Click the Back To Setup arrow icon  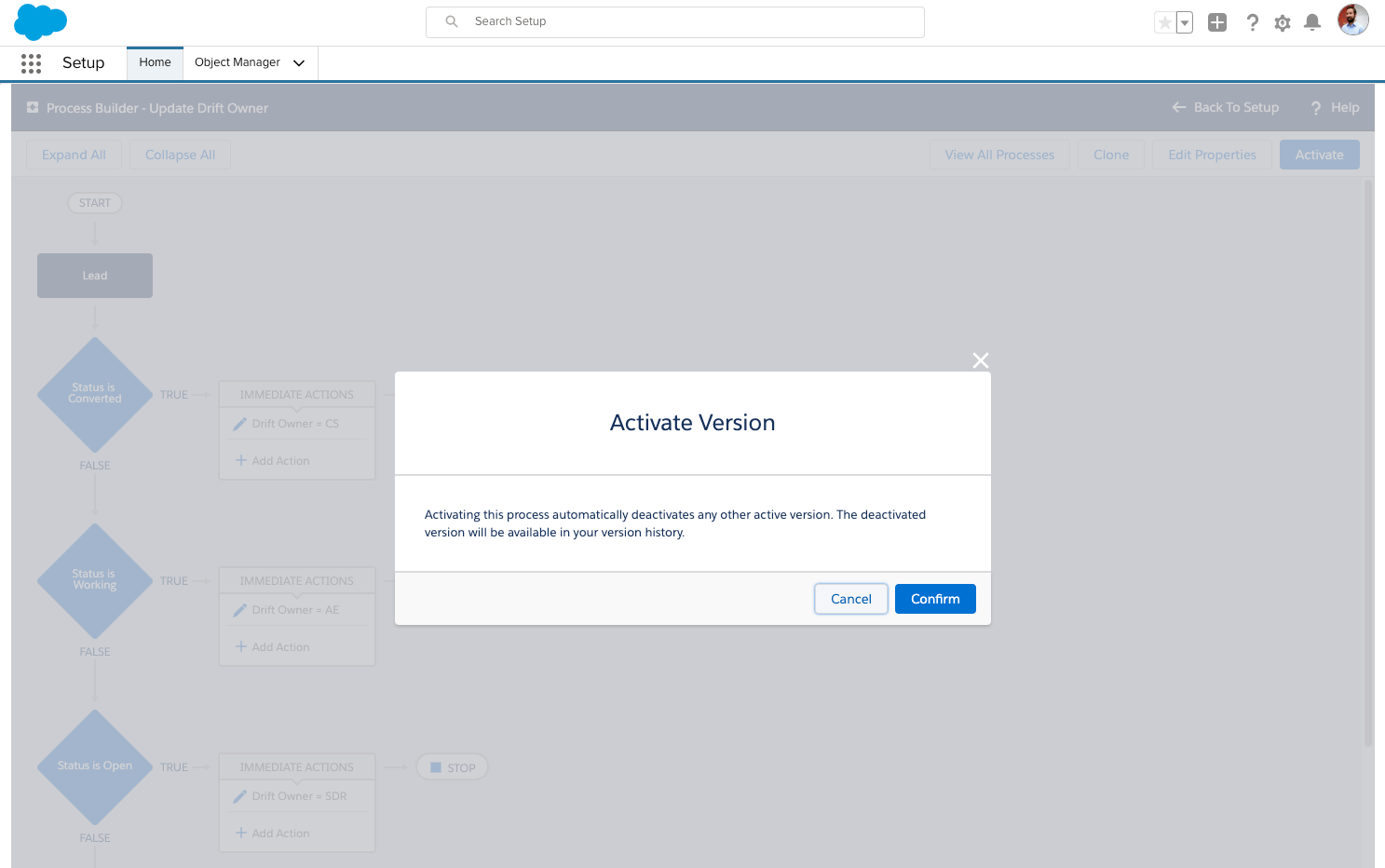pos(1179,108)
